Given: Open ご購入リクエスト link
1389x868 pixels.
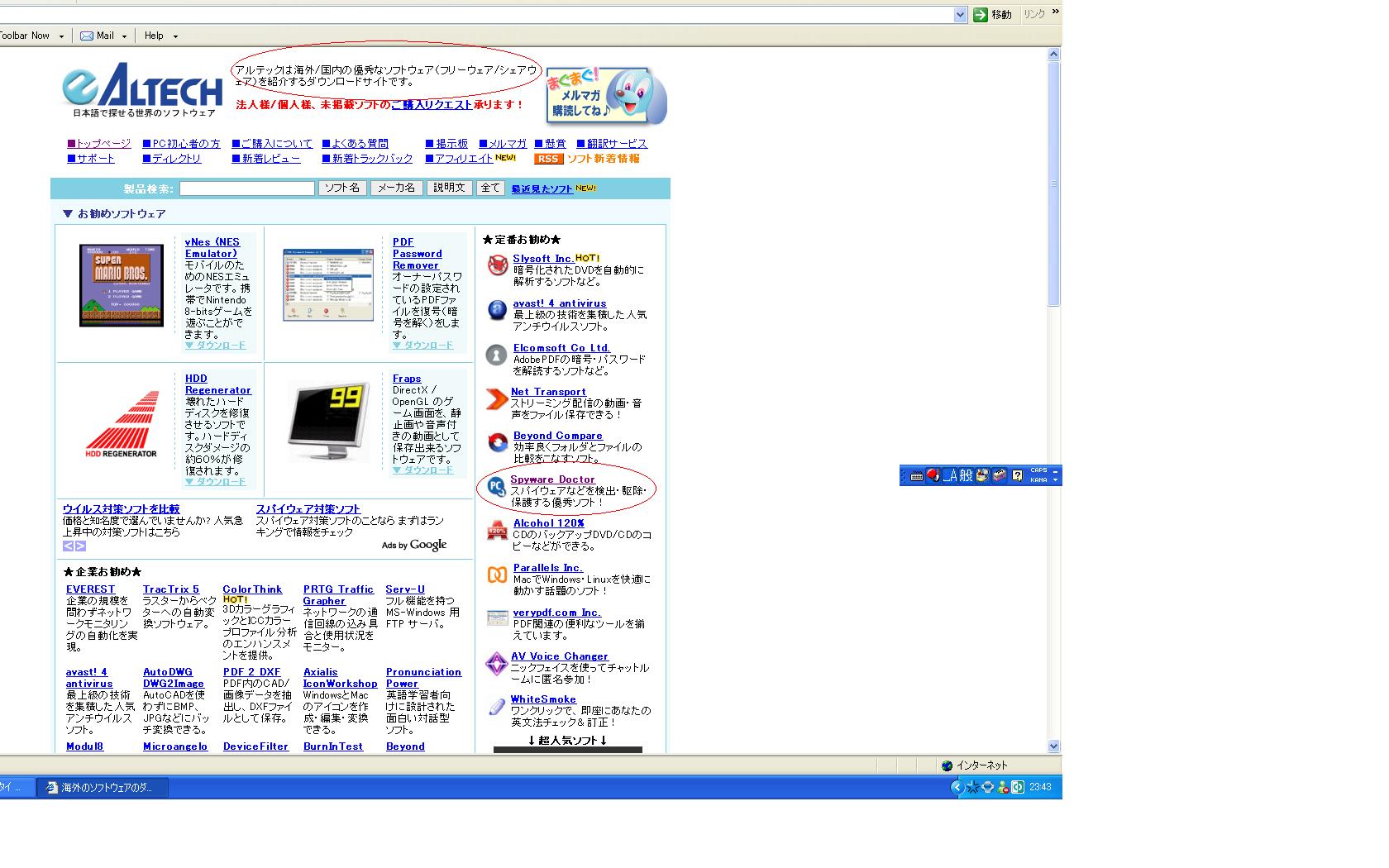Looking at the screenshot, I should pos(432,105).
